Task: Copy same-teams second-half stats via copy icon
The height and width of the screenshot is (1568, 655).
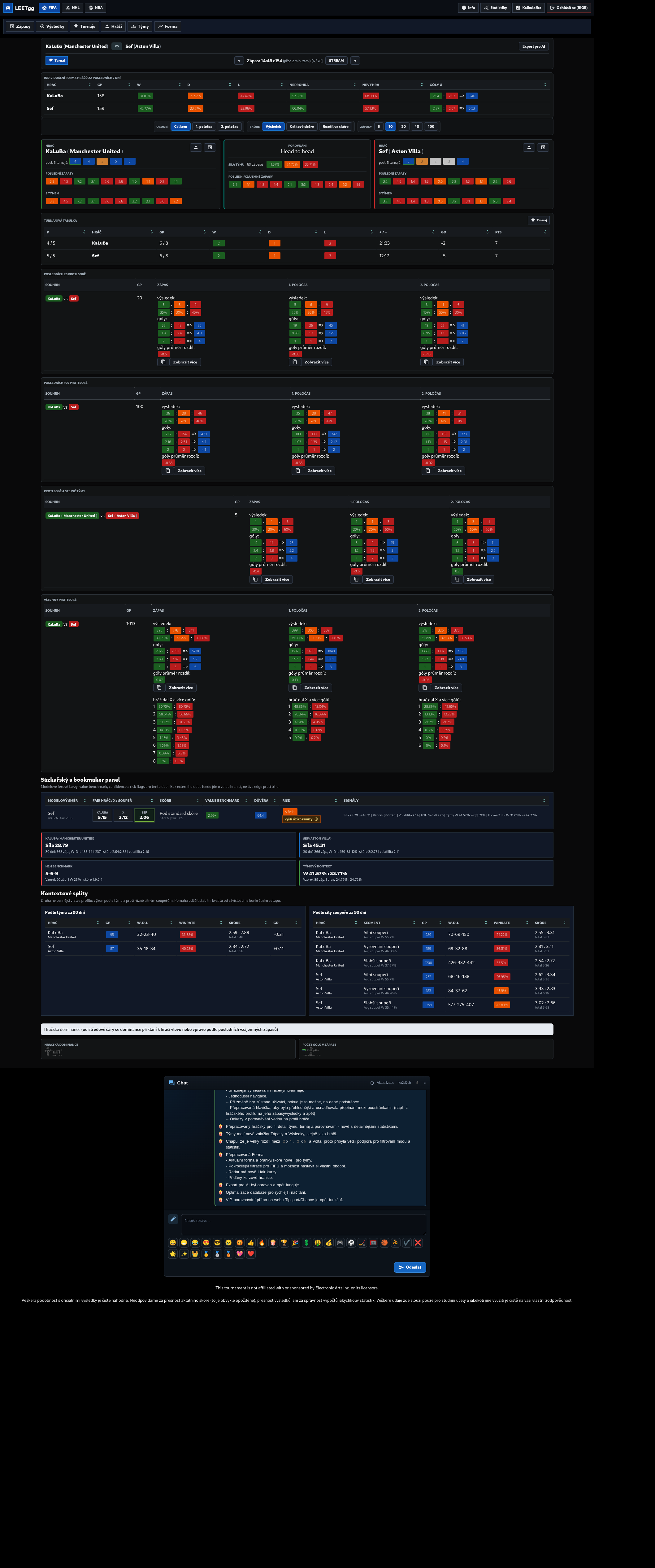Action: (x=457, y=580)
